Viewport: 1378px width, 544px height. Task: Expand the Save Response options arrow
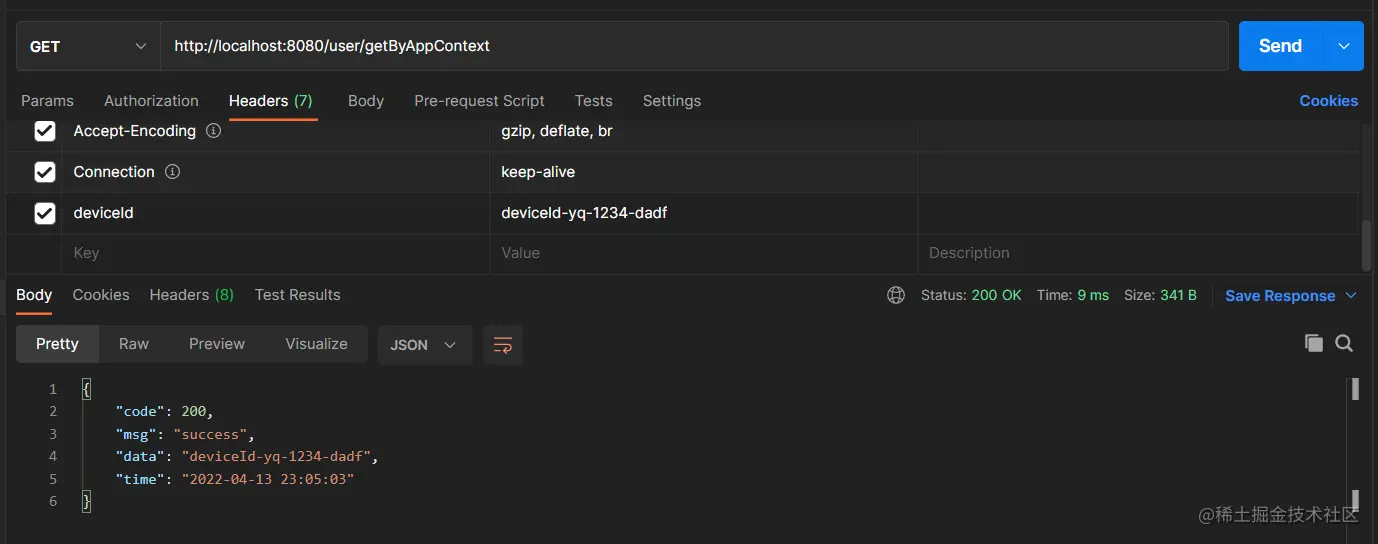coord(1351,295)
